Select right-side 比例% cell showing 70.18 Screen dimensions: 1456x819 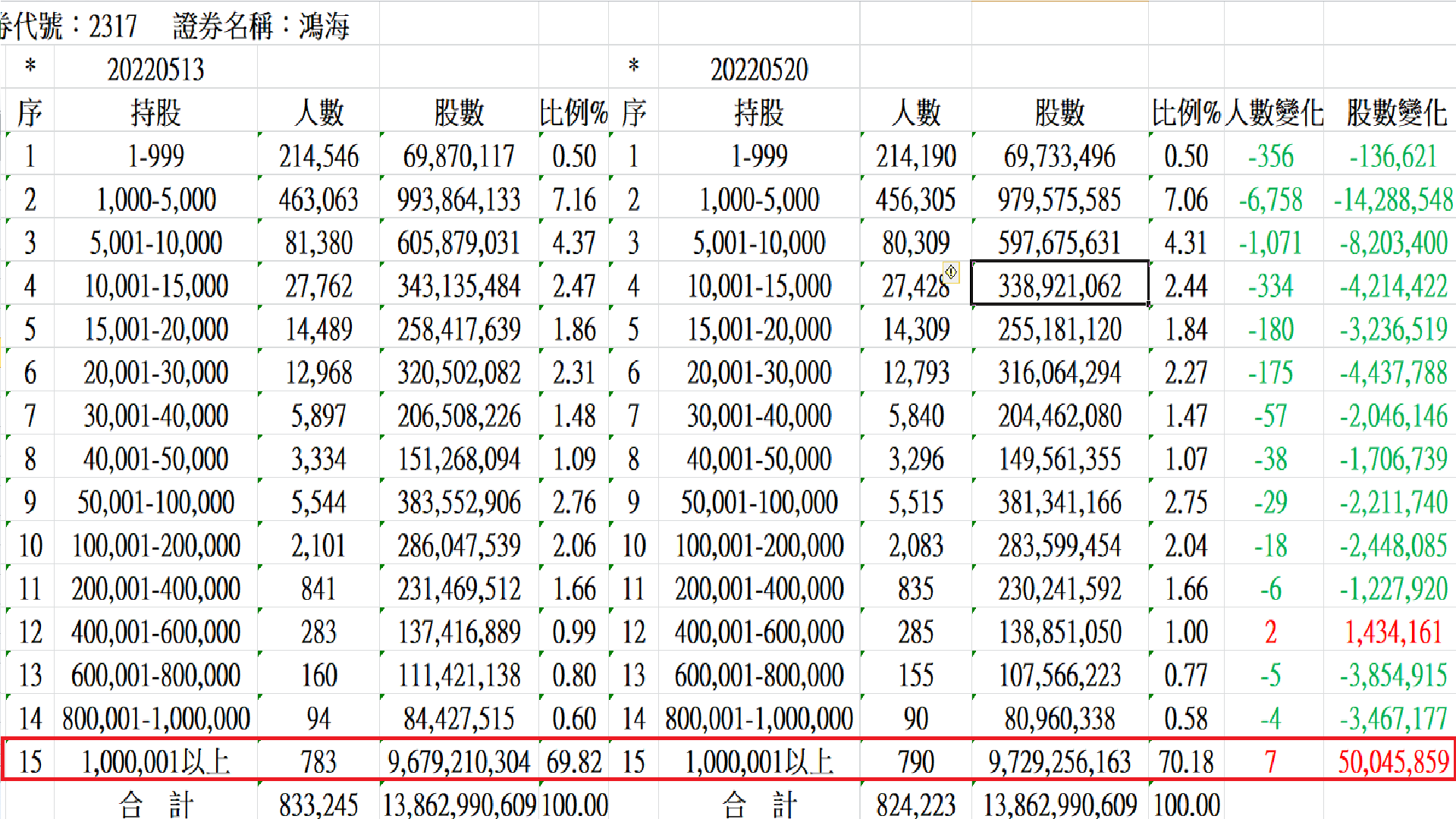[1185, 761]
